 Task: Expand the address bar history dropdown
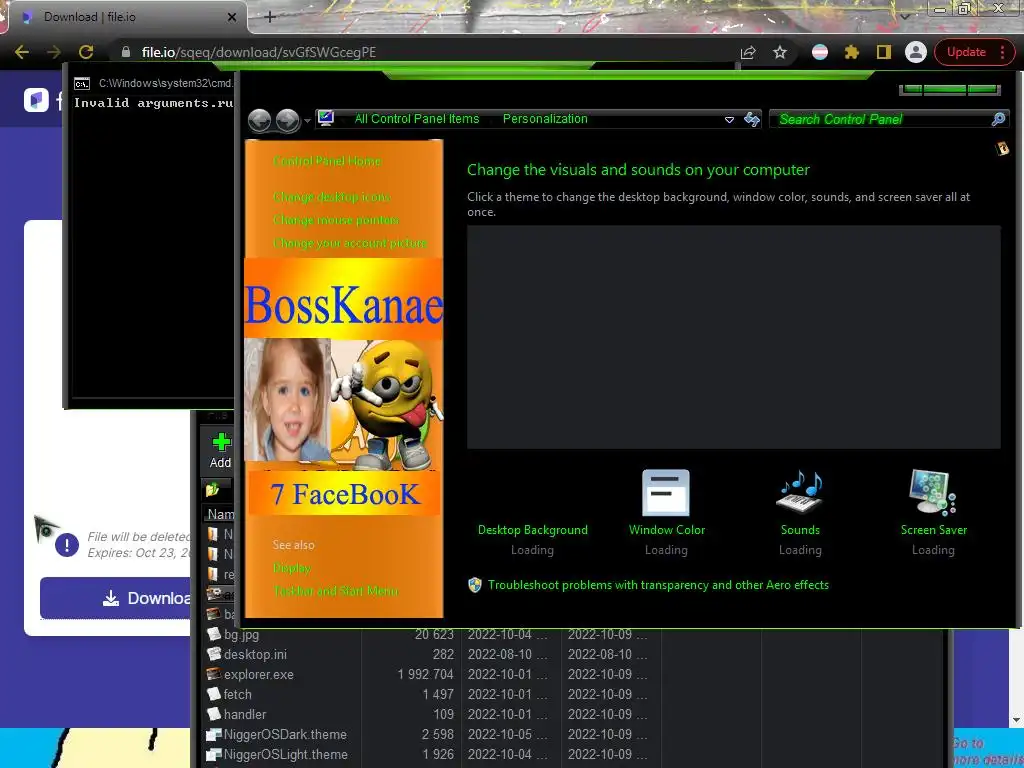point(729,120)
